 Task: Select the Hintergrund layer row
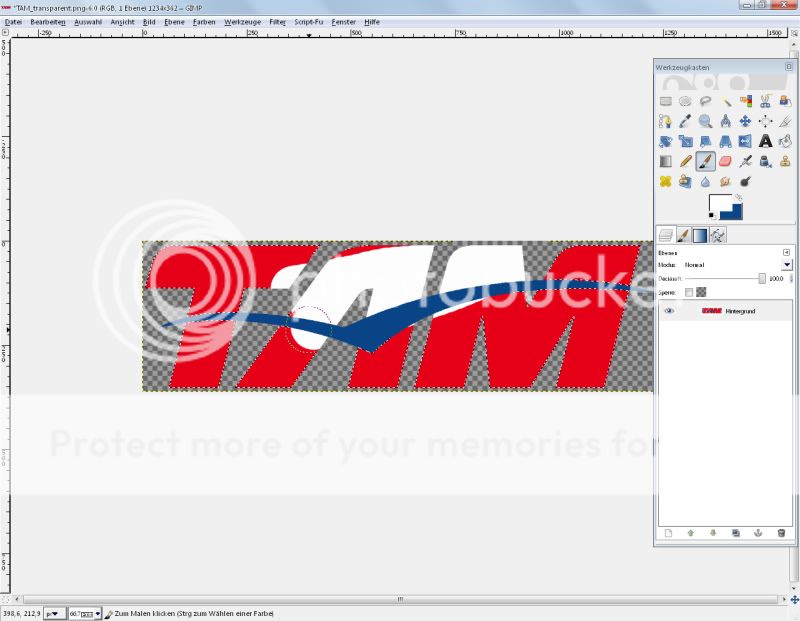[x=740, y=312]
